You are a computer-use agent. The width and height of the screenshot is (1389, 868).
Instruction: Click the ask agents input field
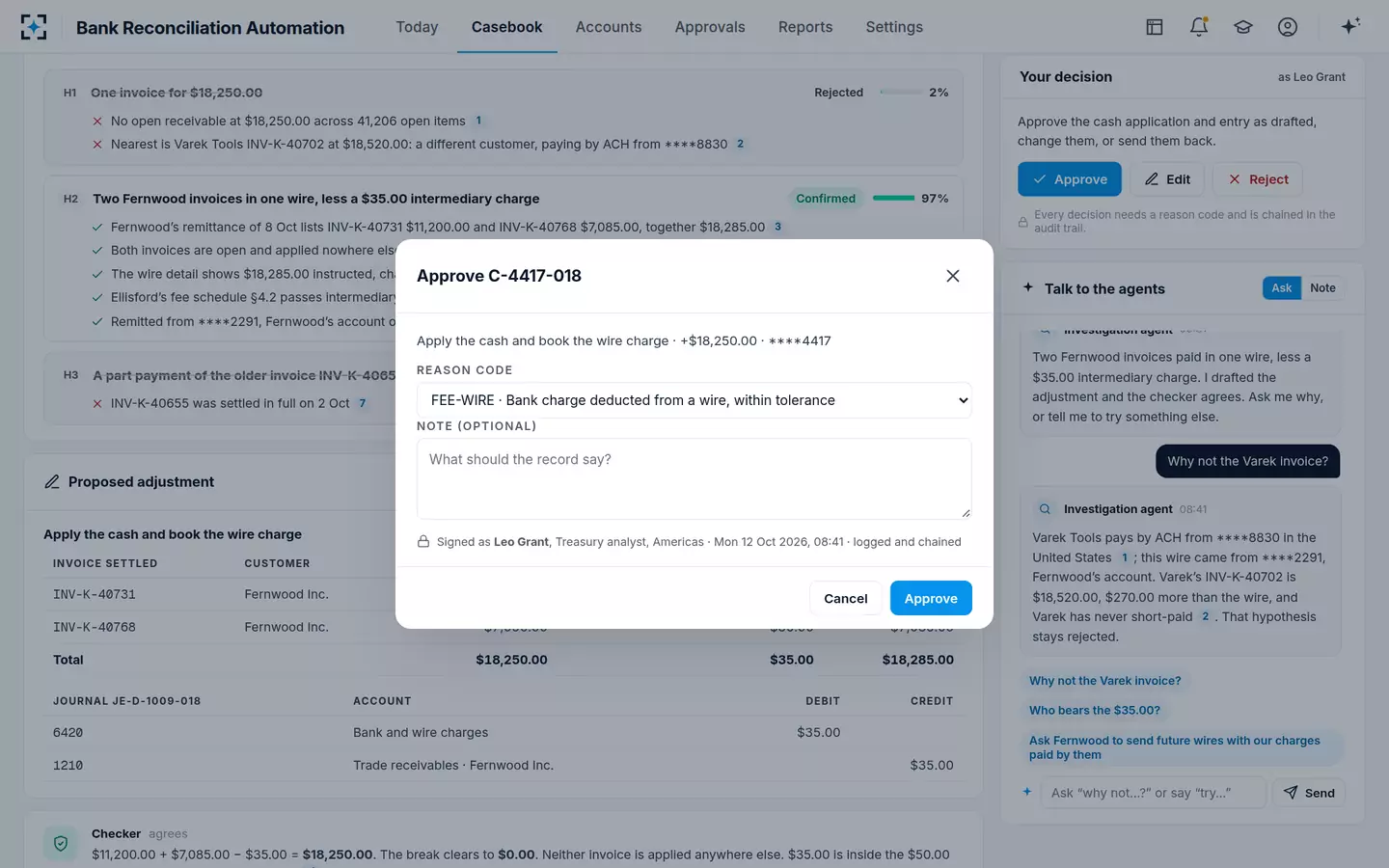coord(1154,793)
